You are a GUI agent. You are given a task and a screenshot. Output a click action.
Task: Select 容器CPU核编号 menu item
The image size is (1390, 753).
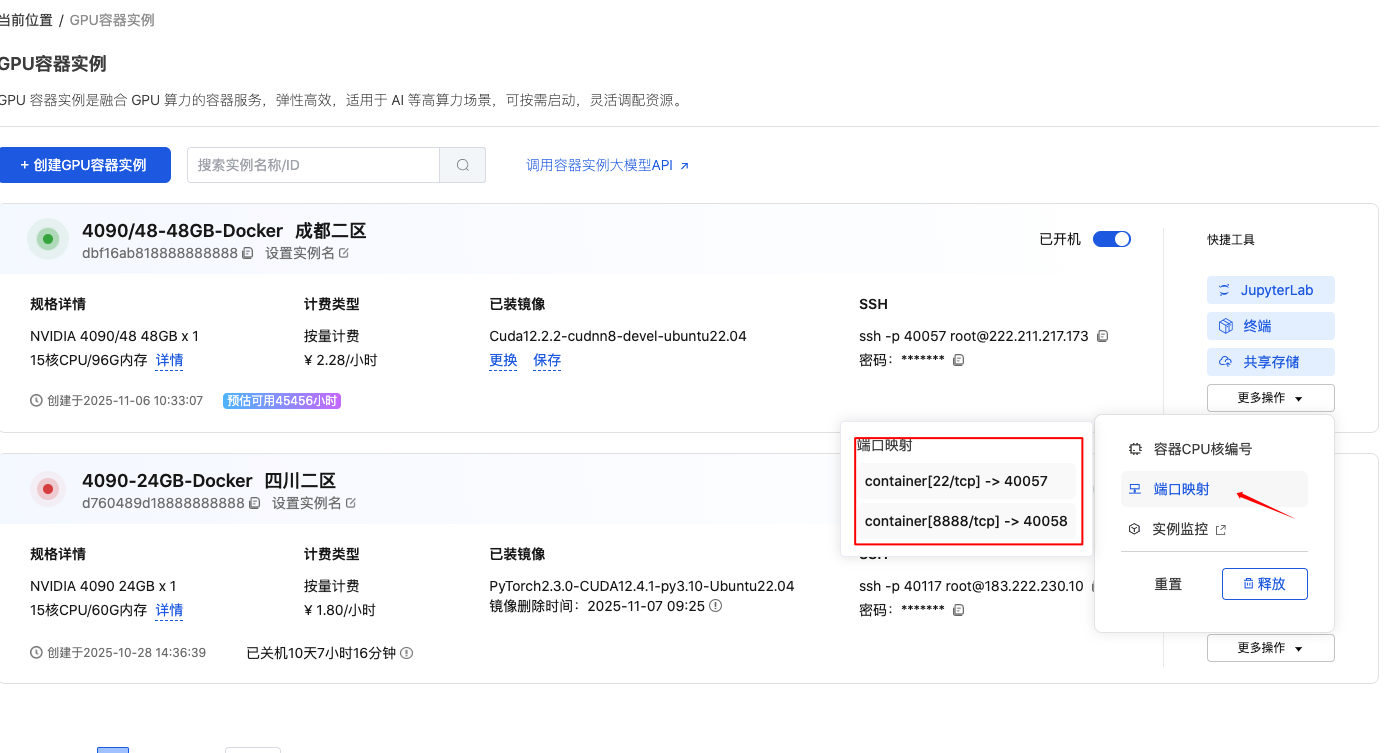(1201, 449)
